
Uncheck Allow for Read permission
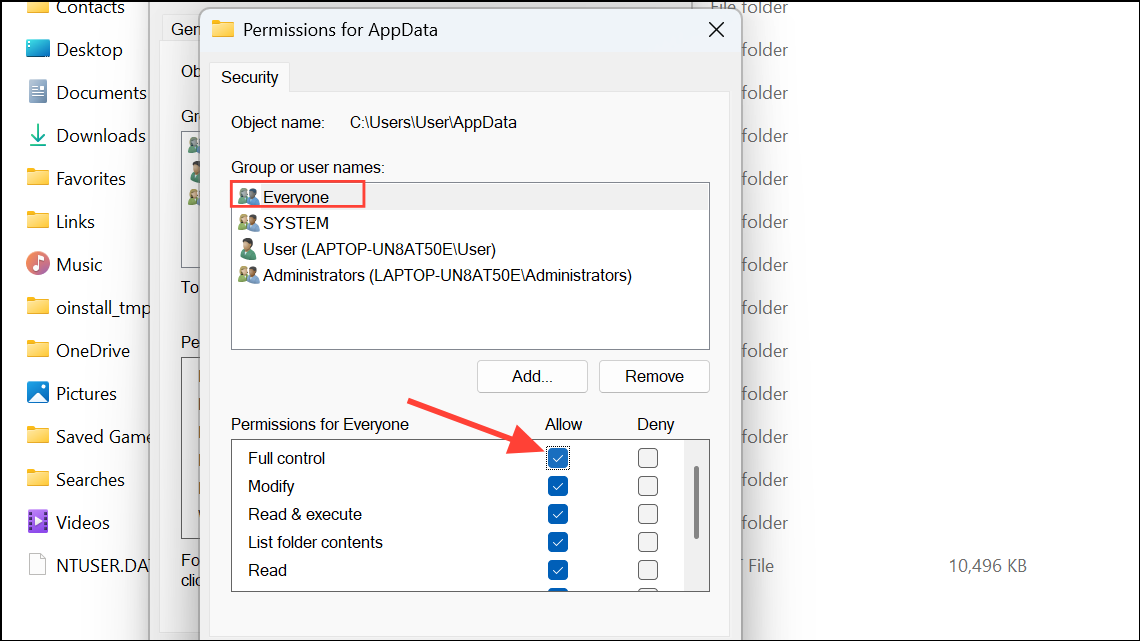558,570
